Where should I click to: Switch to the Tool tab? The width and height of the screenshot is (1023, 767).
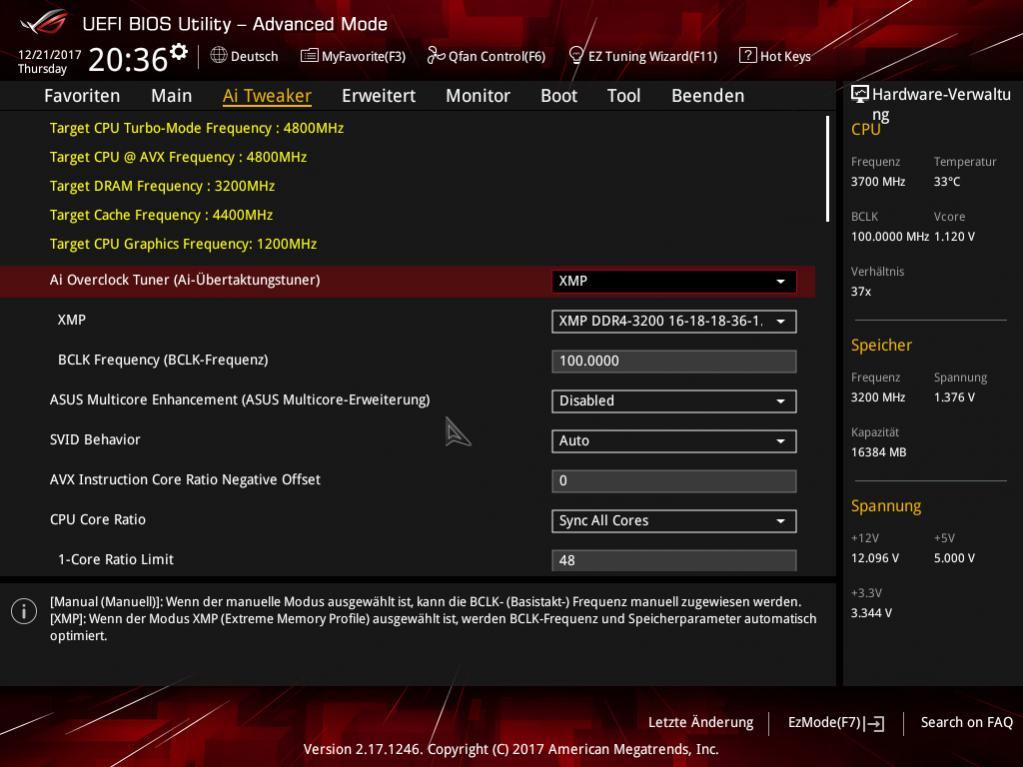click(x=624, y=96)
